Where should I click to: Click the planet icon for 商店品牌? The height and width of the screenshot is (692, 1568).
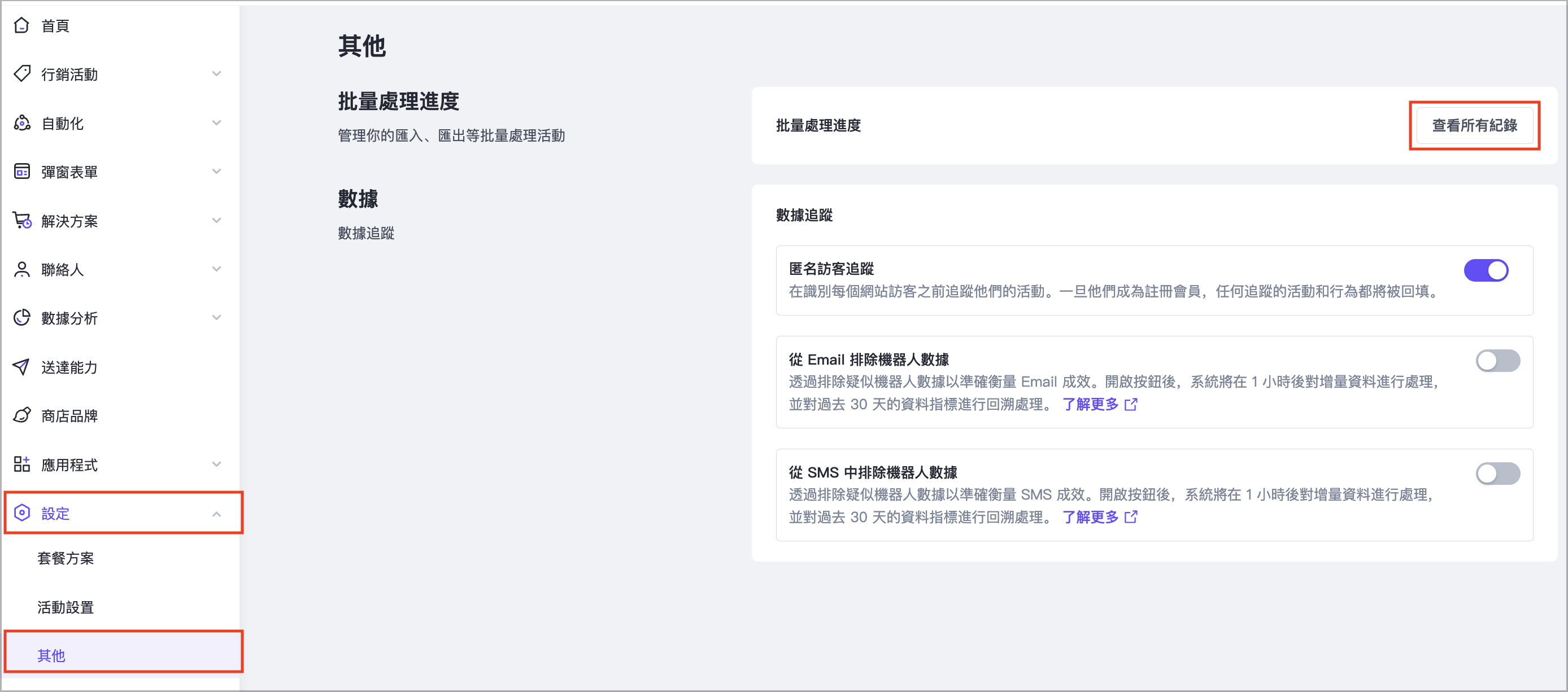tap(22, 415)
